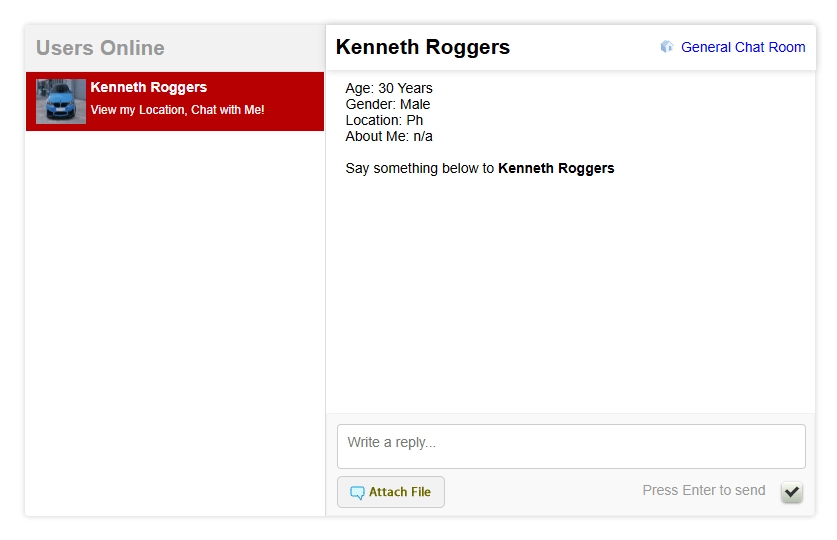The height and width of the screenshot is (540, 837).
Task: Click the Age: 30 Years profile line
Action: tap(389, 88)
